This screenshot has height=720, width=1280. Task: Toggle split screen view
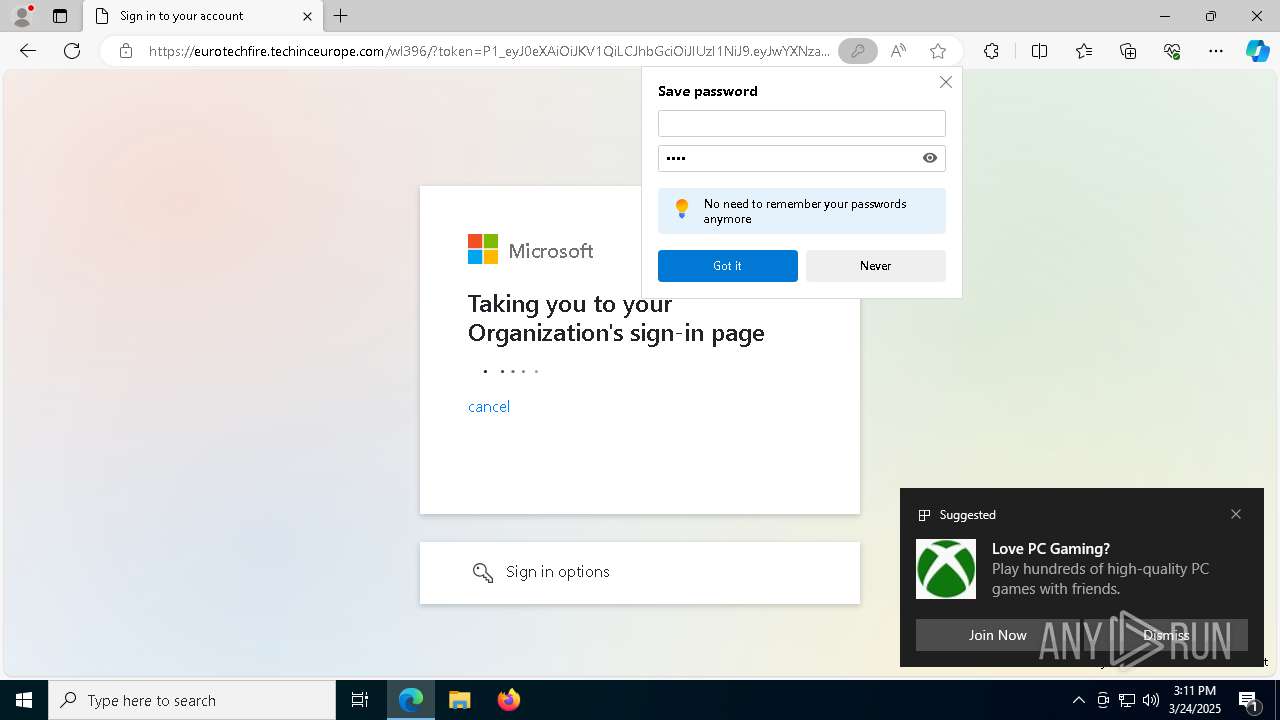coord(1039,51)
